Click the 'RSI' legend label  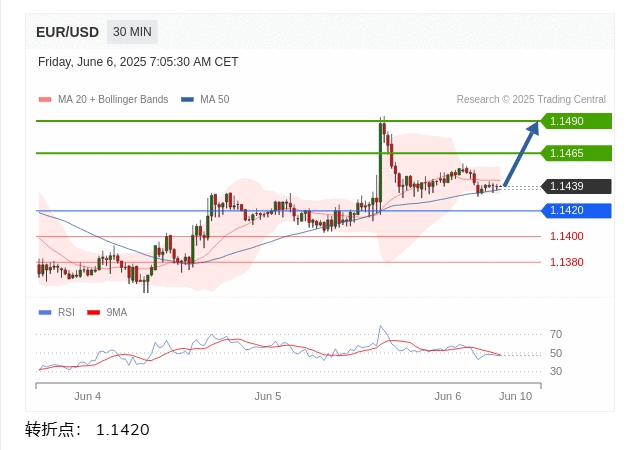tap(66, 312)
